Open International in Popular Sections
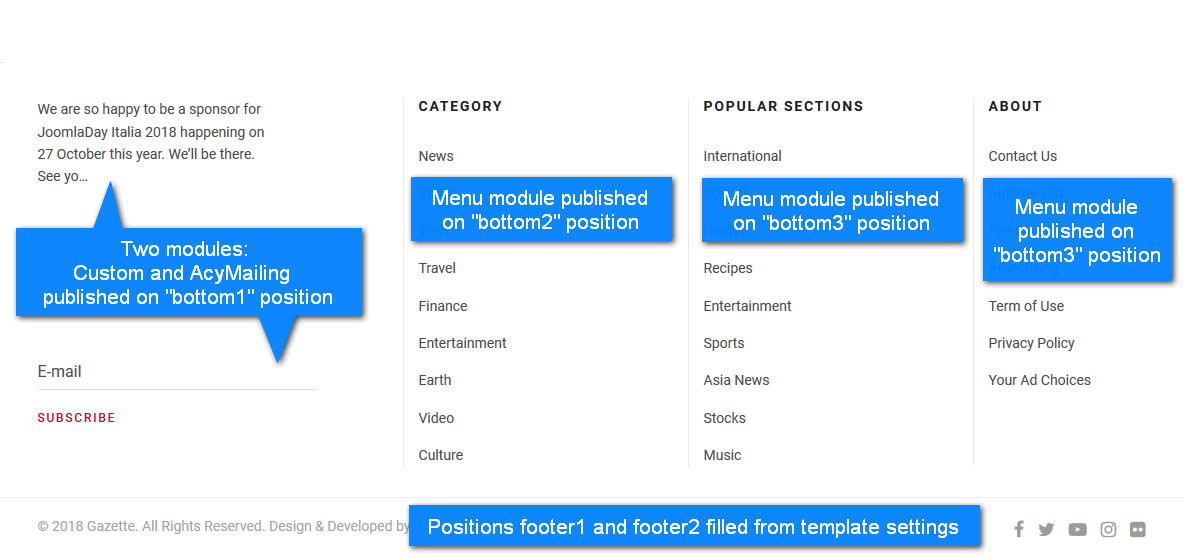This screenshot has width=1183, height=558. tap(742, 156)
